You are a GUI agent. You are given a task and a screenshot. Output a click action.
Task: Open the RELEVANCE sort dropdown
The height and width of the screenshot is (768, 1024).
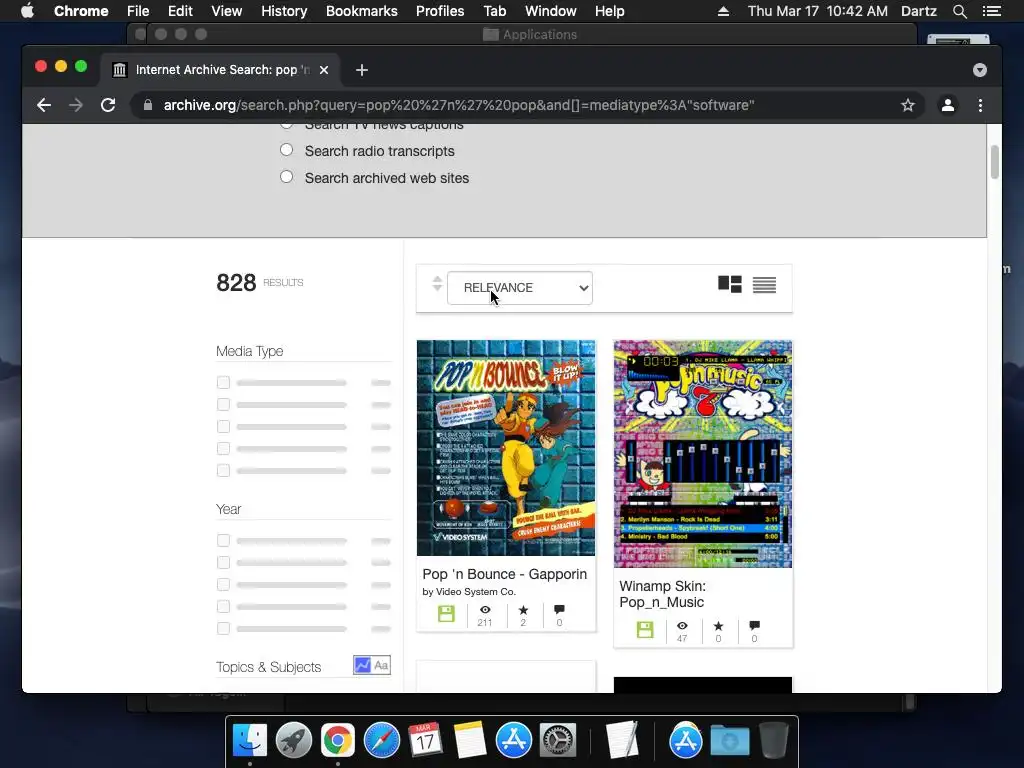click(520, 288)
